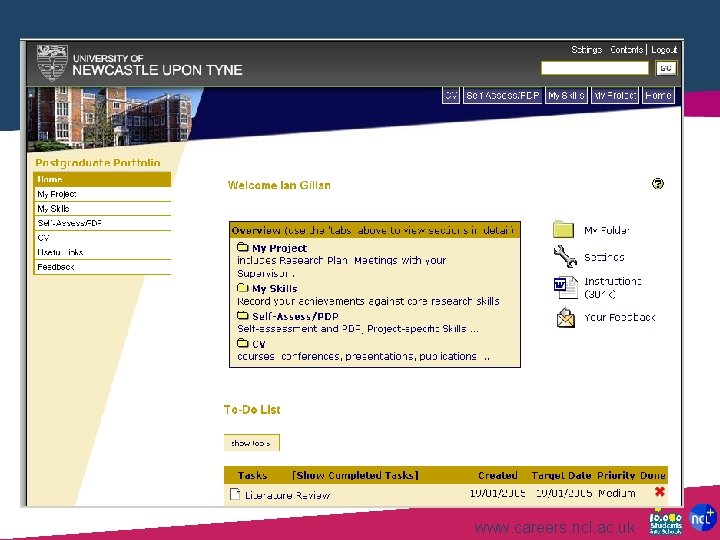This screenshot has width=720, height=540.
Task: Open the CV overview link
Action: point(259,344)
